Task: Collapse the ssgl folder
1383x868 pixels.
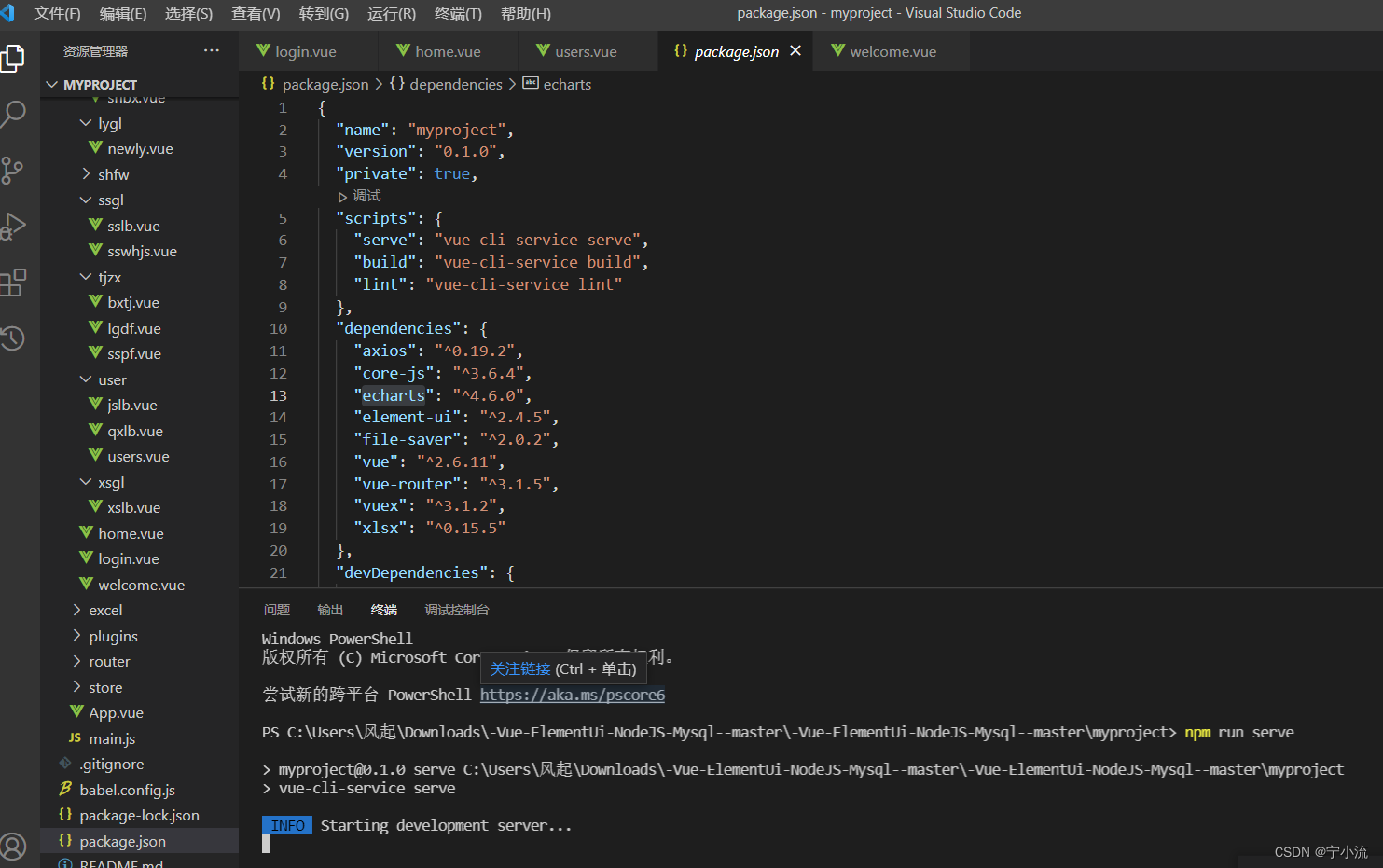Action: [x=140, y=200]
